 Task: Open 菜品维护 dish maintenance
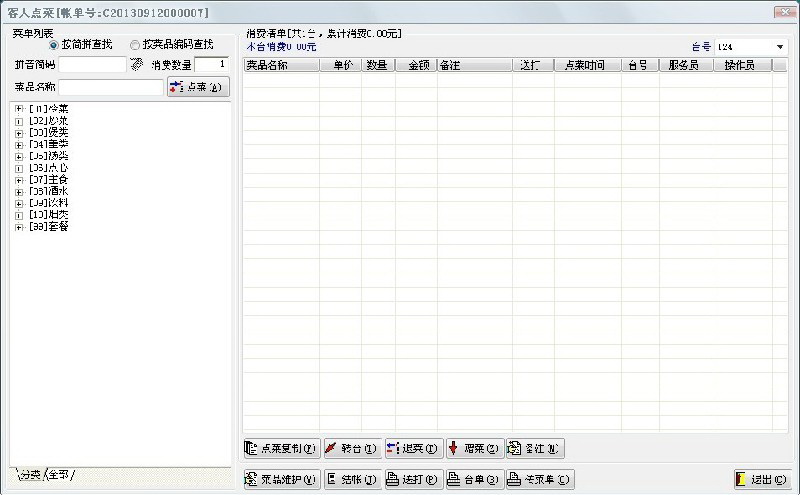282,479
